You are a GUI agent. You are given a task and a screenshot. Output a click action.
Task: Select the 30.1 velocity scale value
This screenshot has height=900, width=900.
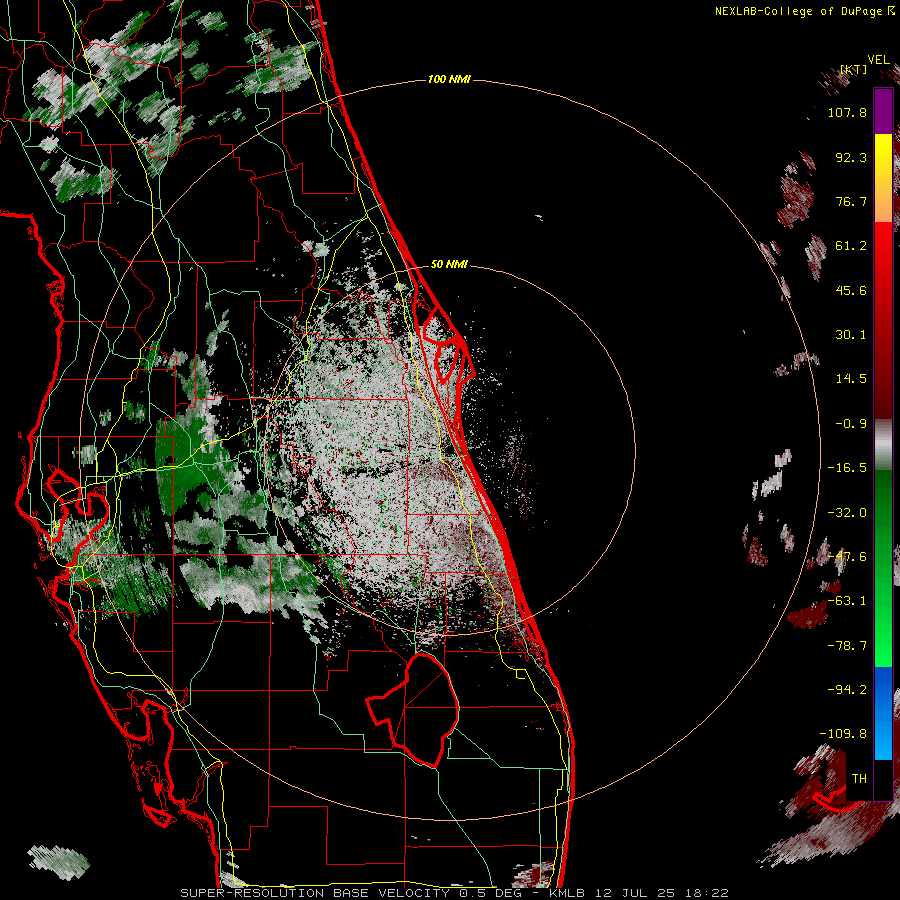coord(851,335)
